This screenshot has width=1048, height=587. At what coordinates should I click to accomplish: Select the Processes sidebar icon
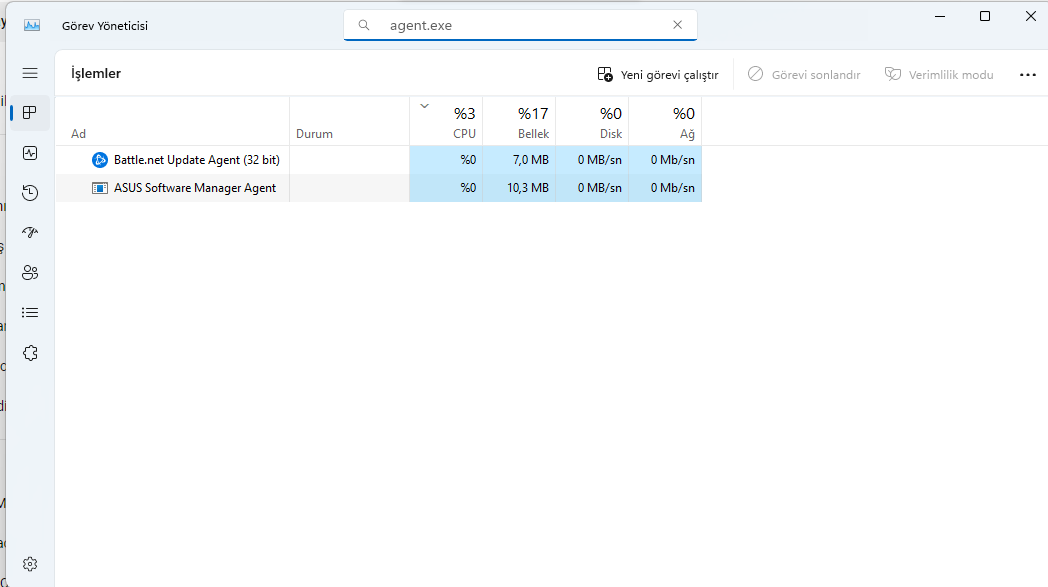[x=30, y=113]
